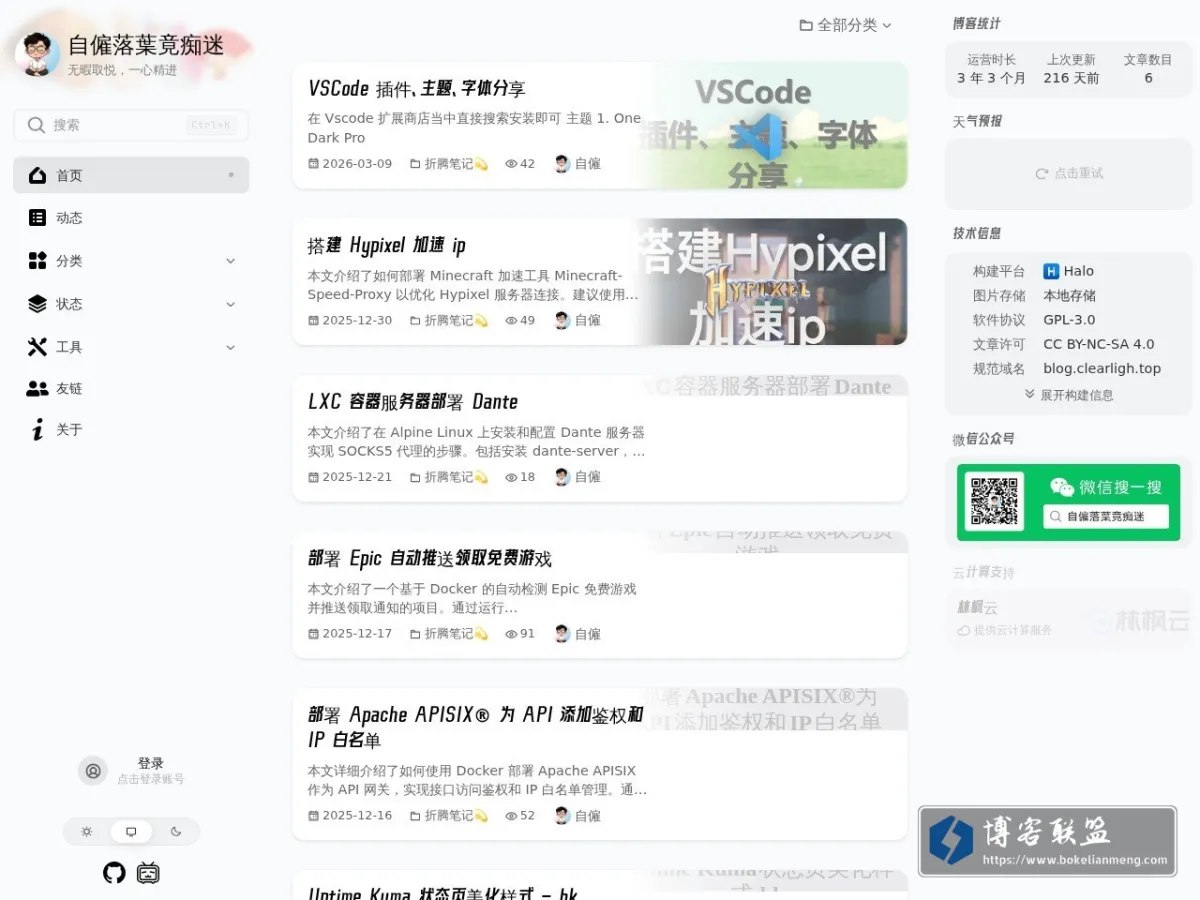Screen dimensions: 1200x900
Task: Click the info icon beside 关于
Action: click(37, 430)
